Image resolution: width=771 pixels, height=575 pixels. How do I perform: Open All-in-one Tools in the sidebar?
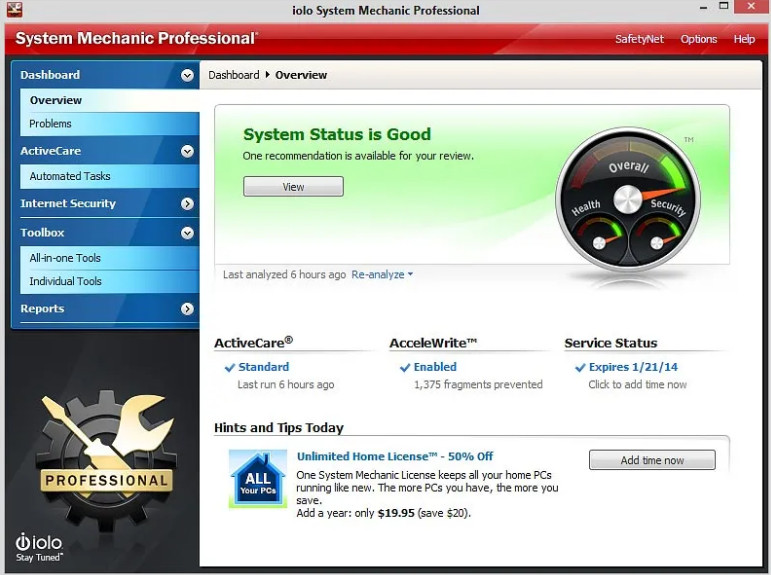pyautogui.click(x=110, y=258)
